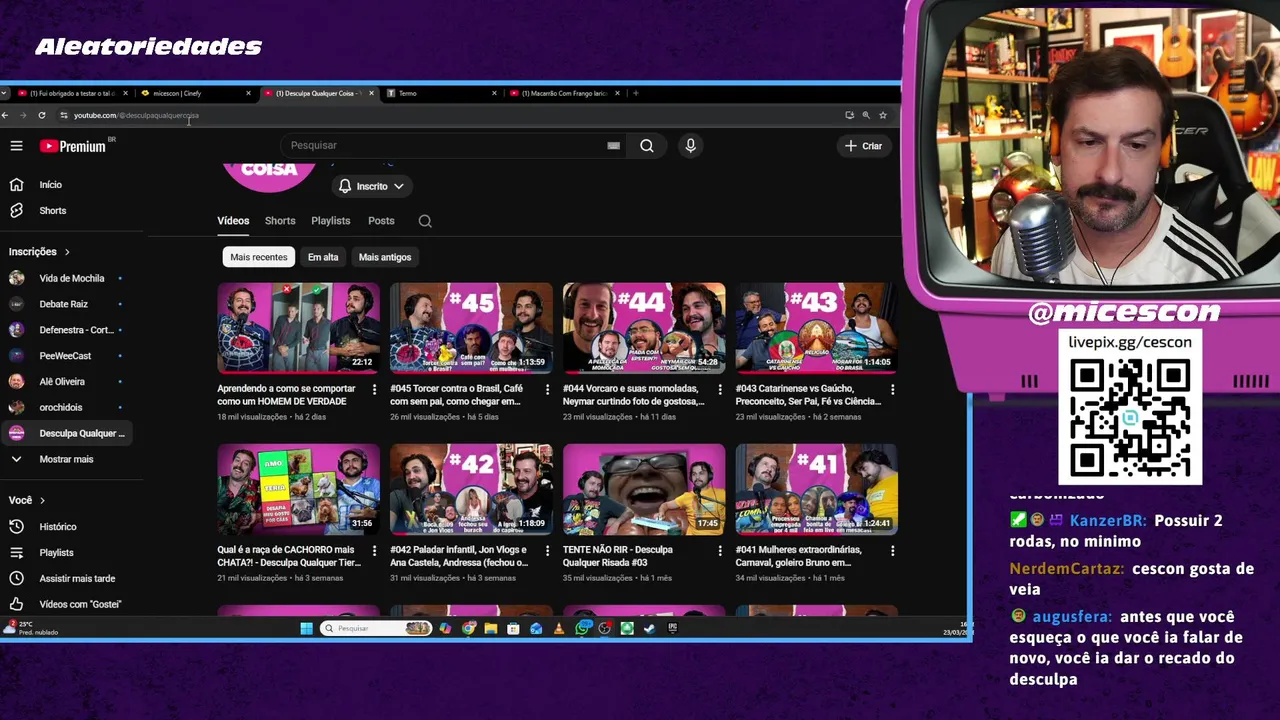Screen dimensions: 1280x720
Task: Expand the Você section chevron
Action: click(42, 500)
